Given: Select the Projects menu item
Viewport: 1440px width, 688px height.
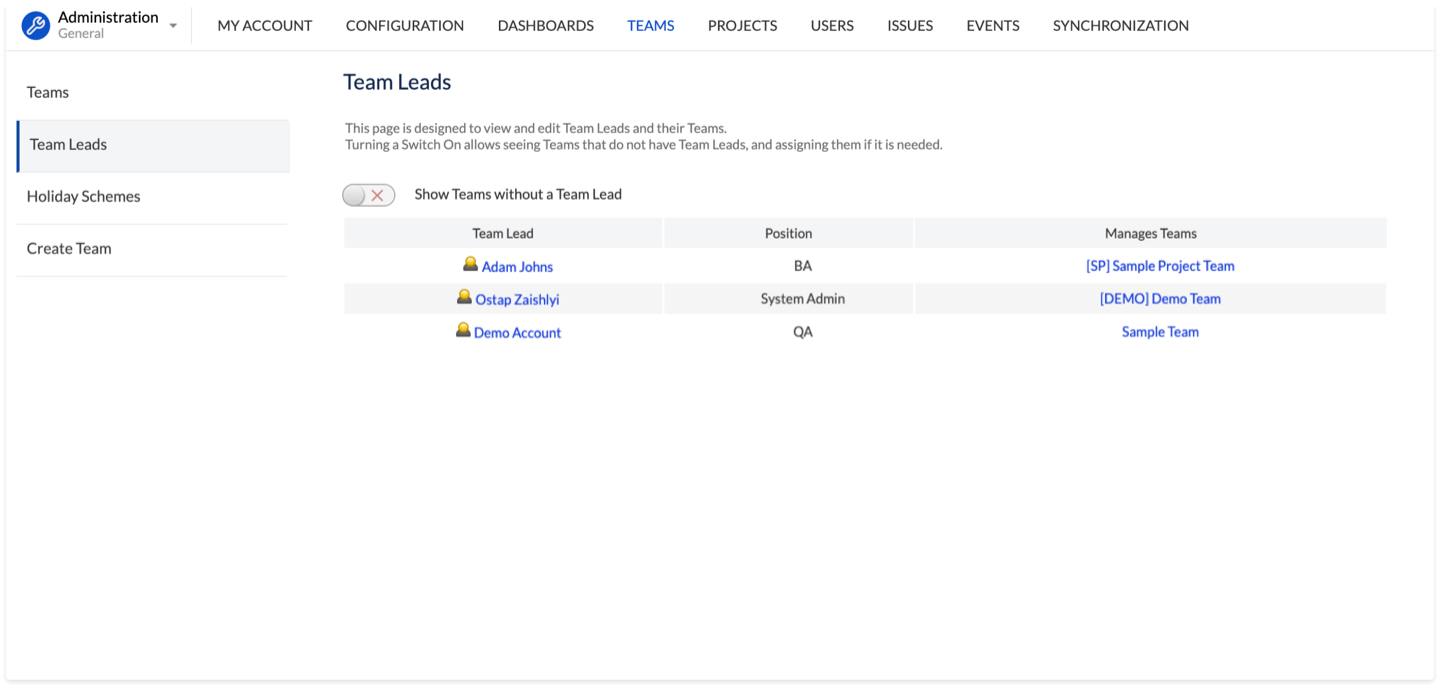Looking at the screenshot, I should [742, 26].
